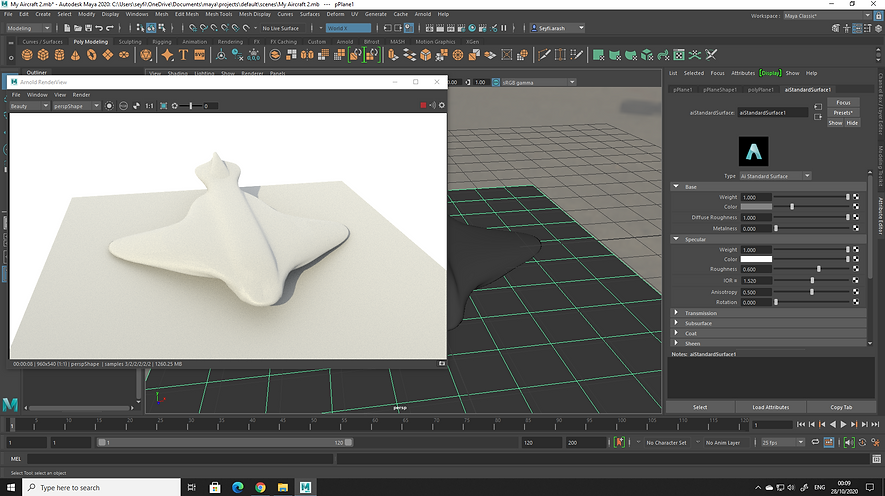Click the Copy Tab button
Image resolution: width=885 pixels, height=496 pixels.
tap(841, 407)
